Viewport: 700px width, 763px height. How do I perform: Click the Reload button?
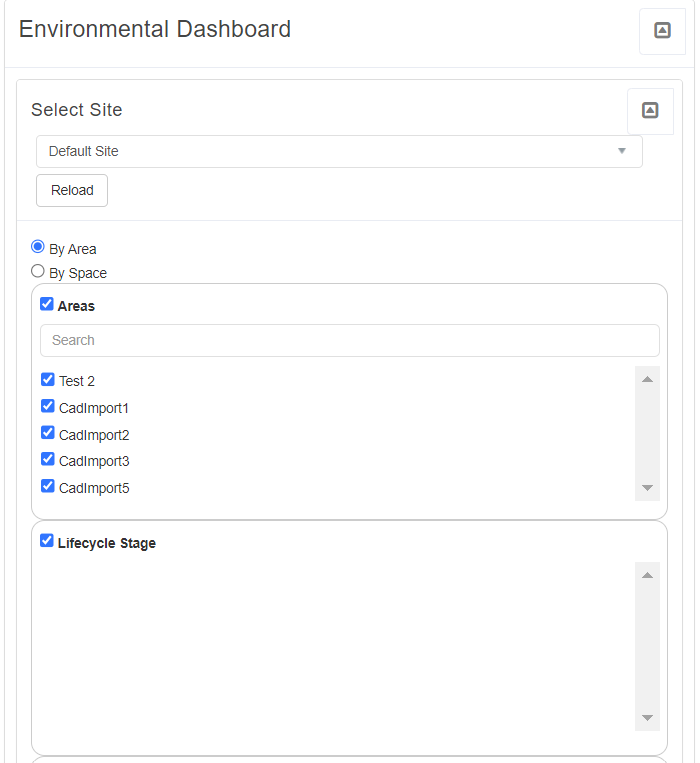[x=72, y=190]
